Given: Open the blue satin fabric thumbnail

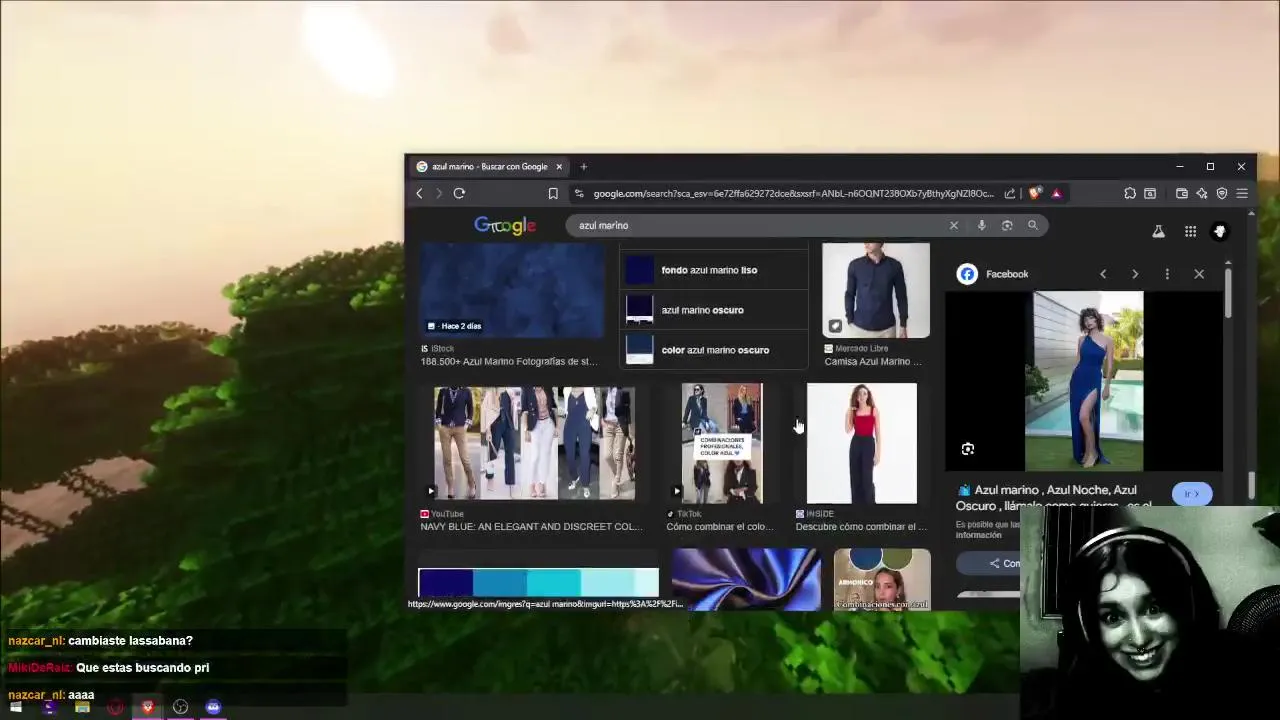Looking at the screenshot, I should click(746, 579).
